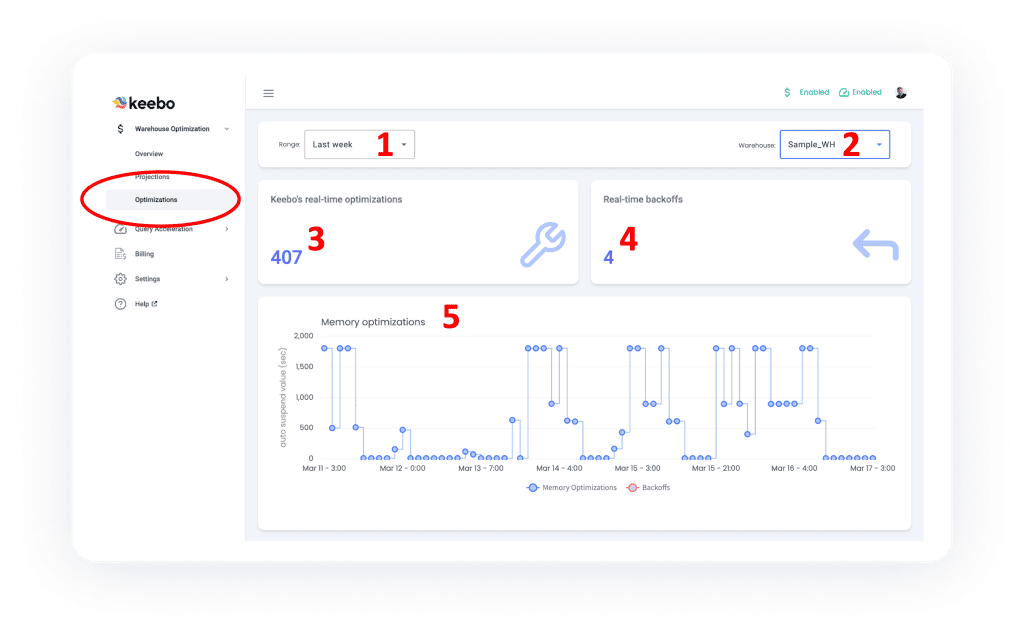Open user profile avatar
Screen dimensions: 1024x632
(900, 93)
